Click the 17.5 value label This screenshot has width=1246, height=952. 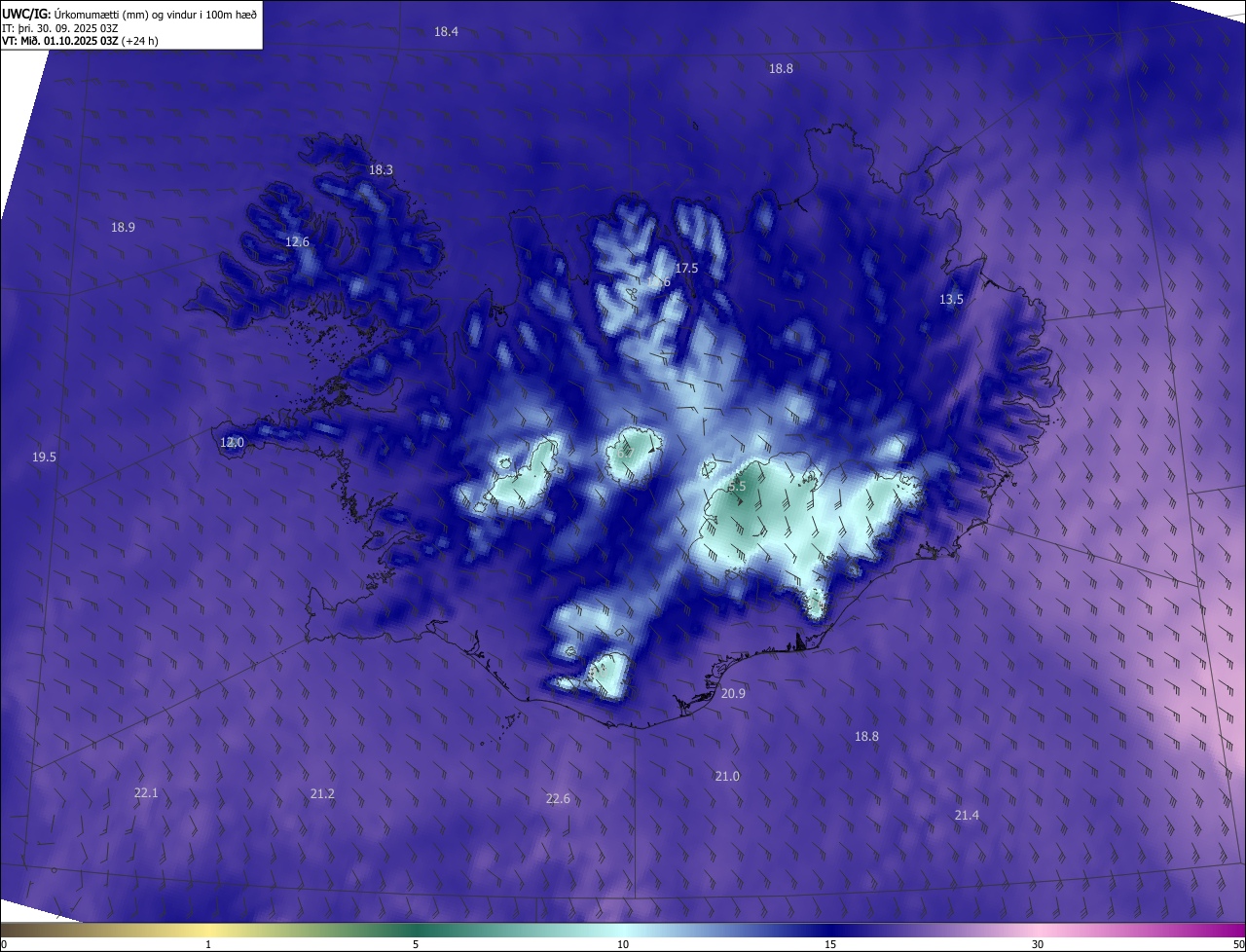point(686,269)
